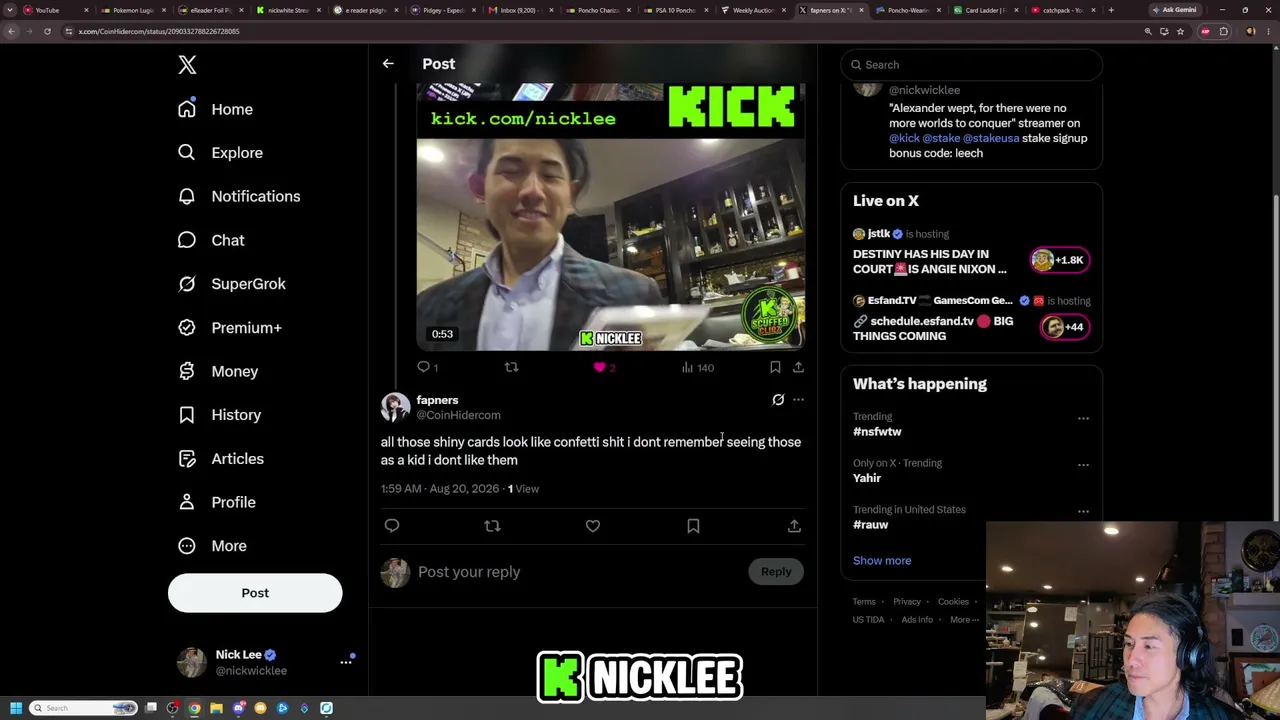Open the 1:59 AM · Aug 20, 2026 timestamp
Screen dimensions: 1280x720
pyautogui.click(x=440, y=489)
